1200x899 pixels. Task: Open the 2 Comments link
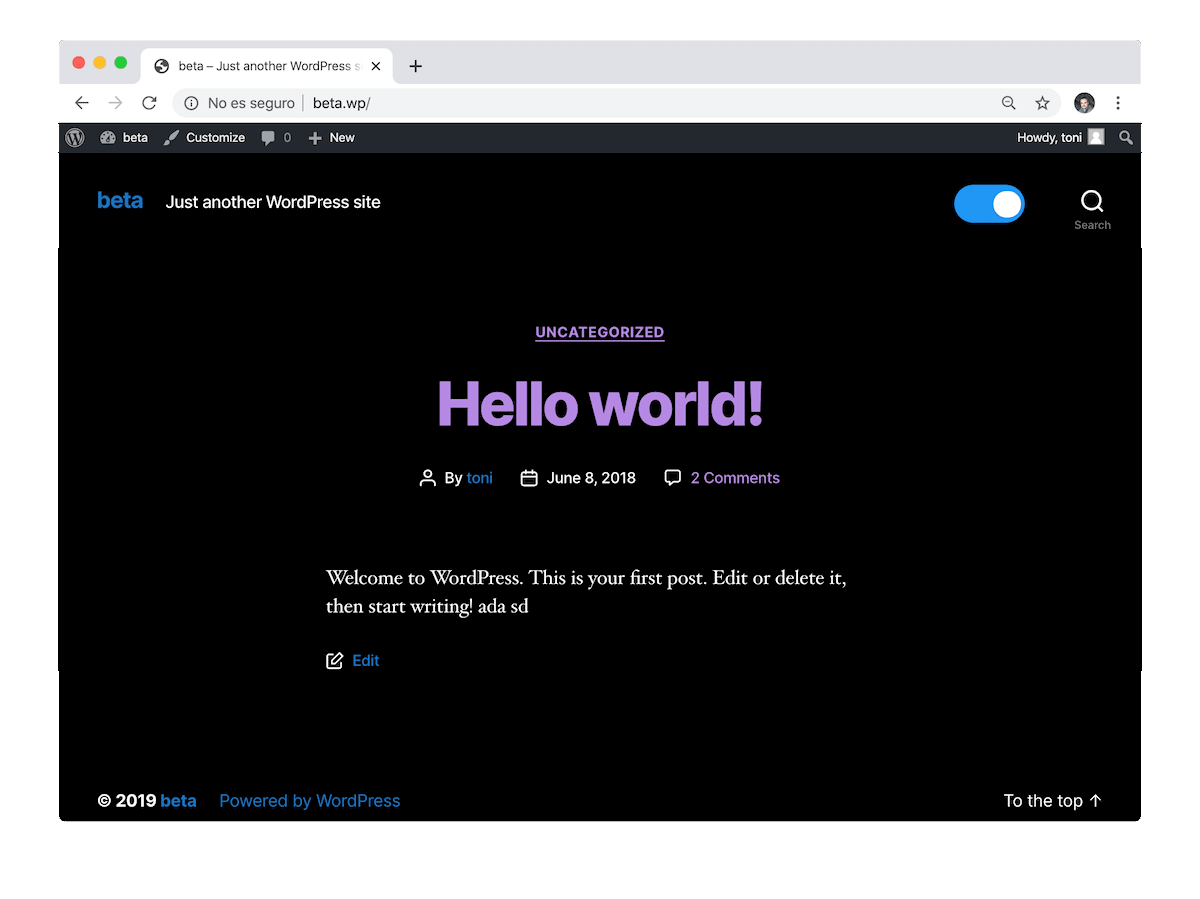[735, 478]
